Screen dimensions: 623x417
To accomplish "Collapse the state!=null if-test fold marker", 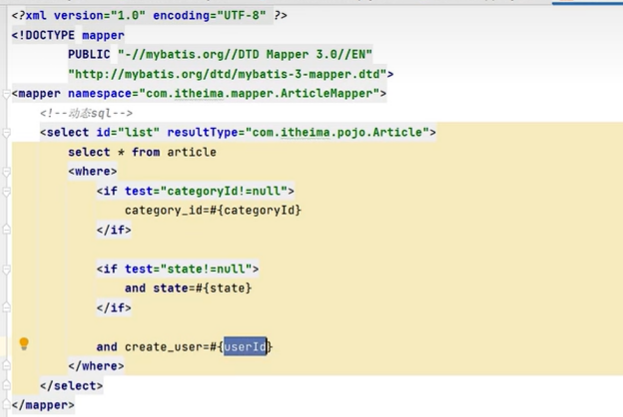I will (x=6, y=269).
